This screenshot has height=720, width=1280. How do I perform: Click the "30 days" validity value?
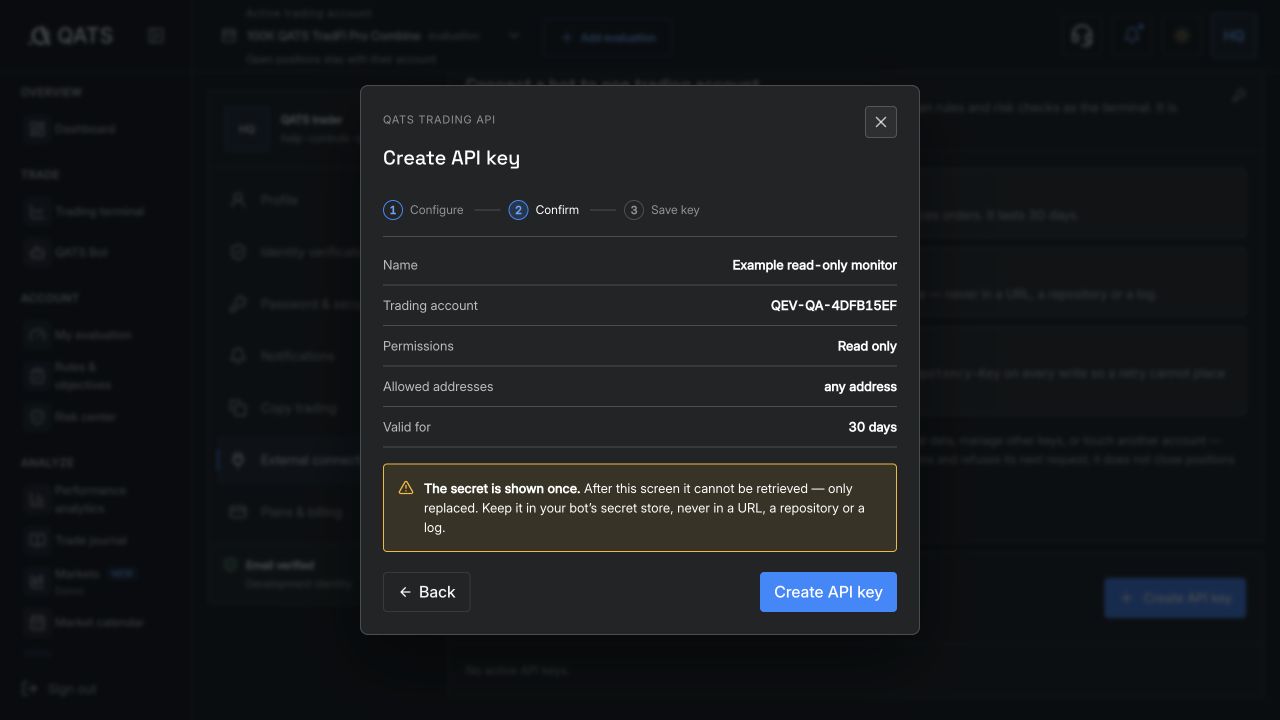tap(872, 427)
